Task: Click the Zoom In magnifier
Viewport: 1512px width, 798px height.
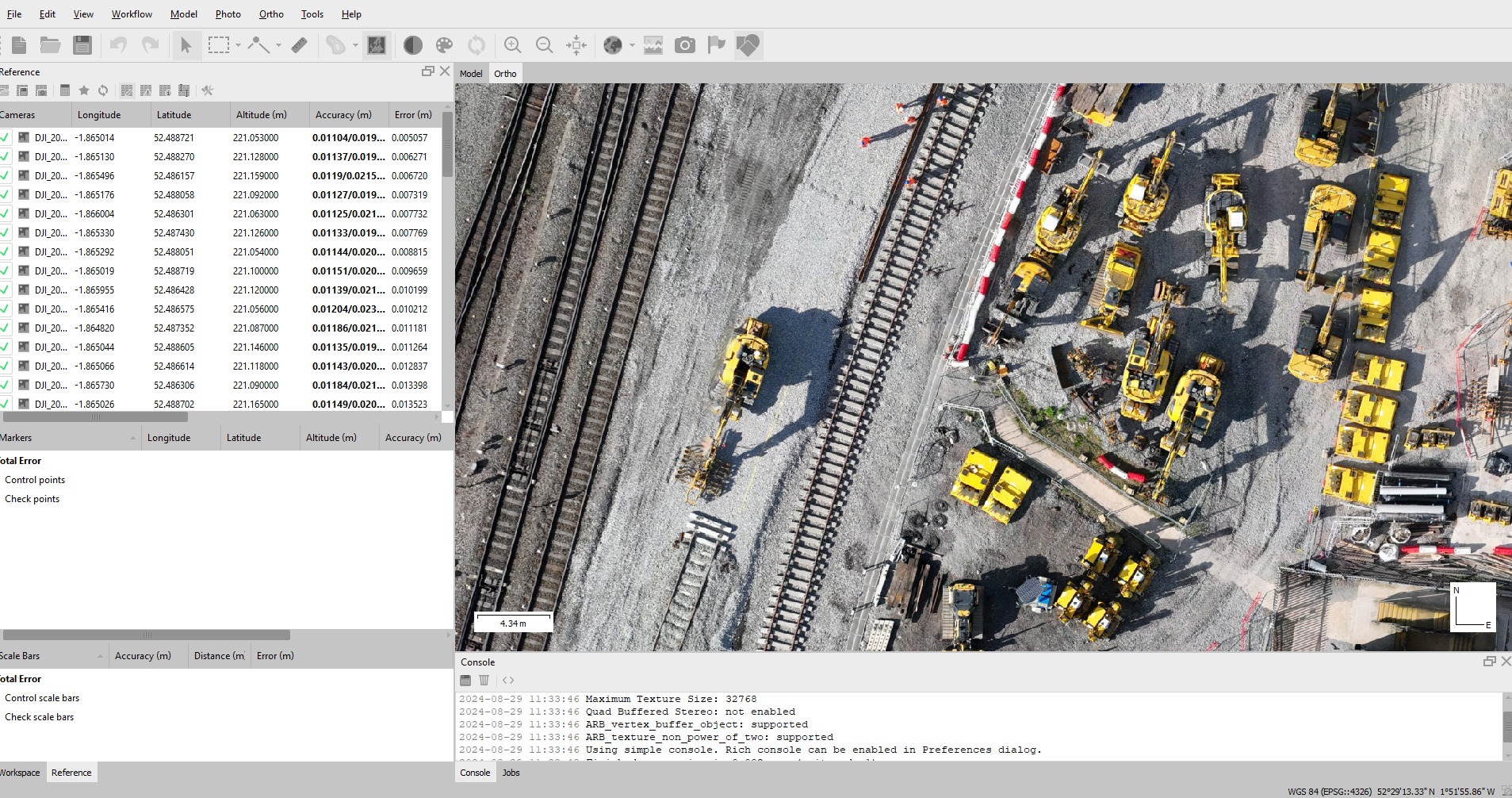Action: click(513, 45)
